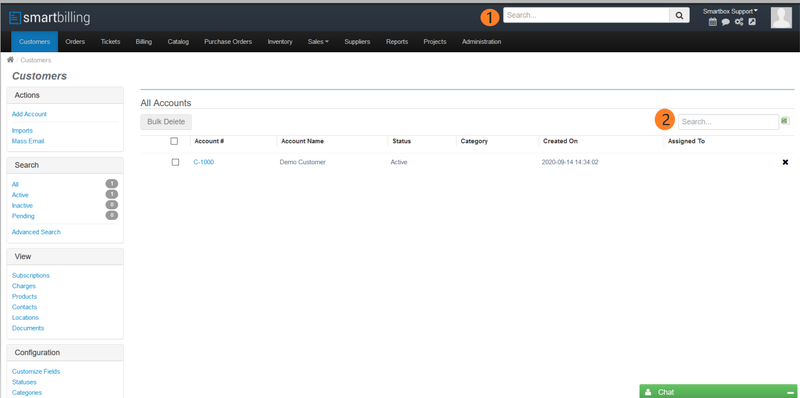Go to home via breadcrumb house icon
Screen dimensions: 800x398
click(x=10, y=60)
